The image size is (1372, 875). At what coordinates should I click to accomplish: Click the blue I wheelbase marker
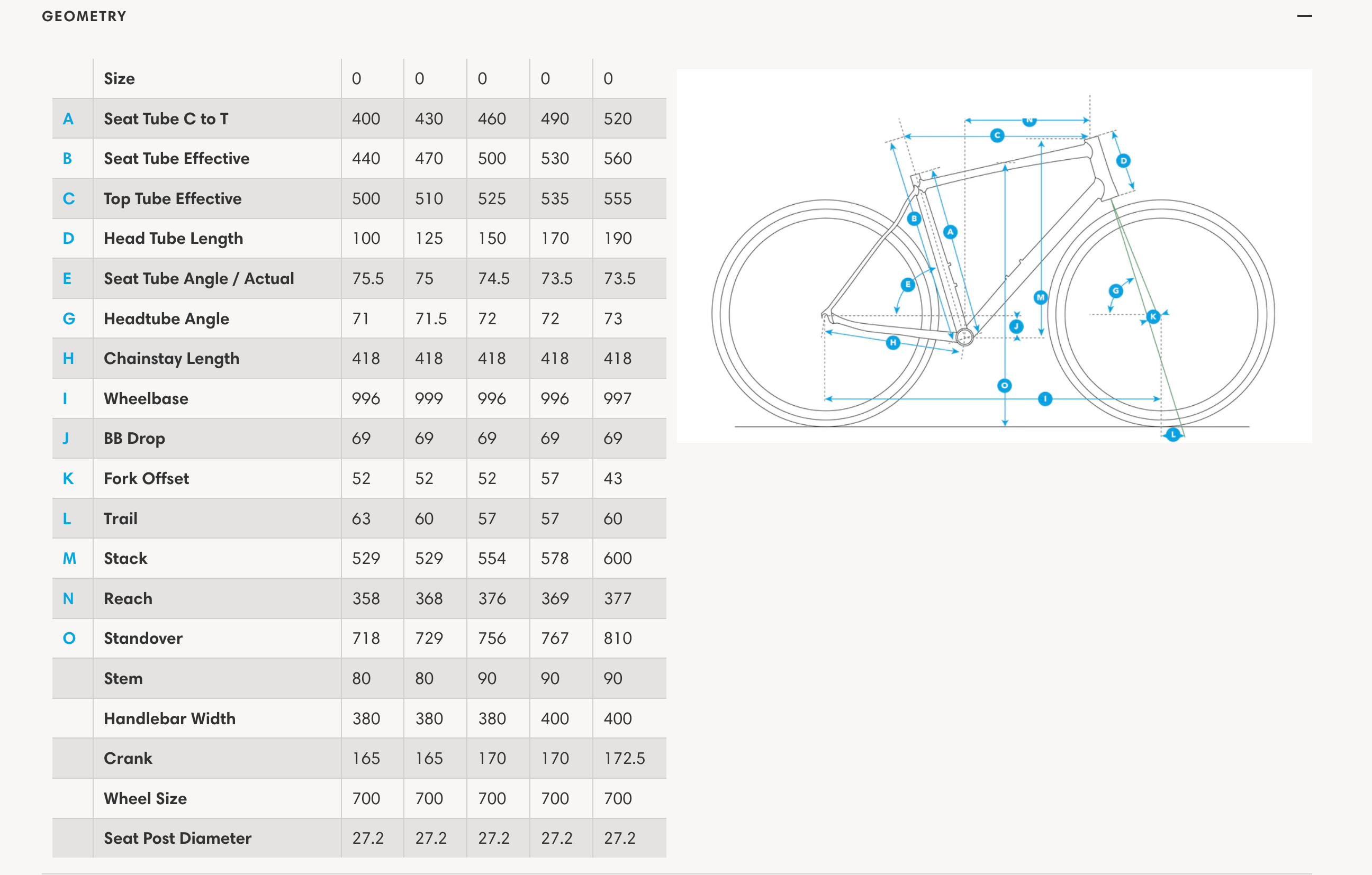[1044, 398]
